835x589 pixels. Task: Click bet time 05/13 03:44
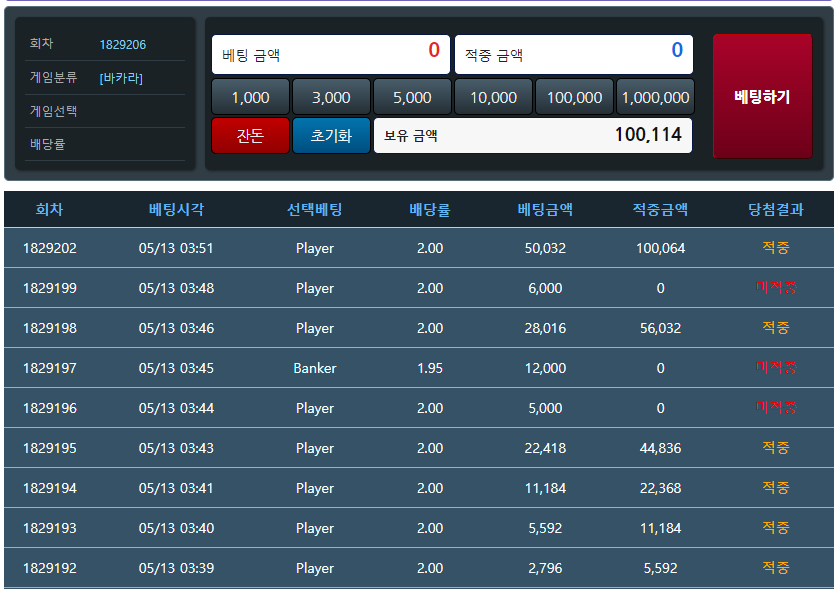point(176,408)
